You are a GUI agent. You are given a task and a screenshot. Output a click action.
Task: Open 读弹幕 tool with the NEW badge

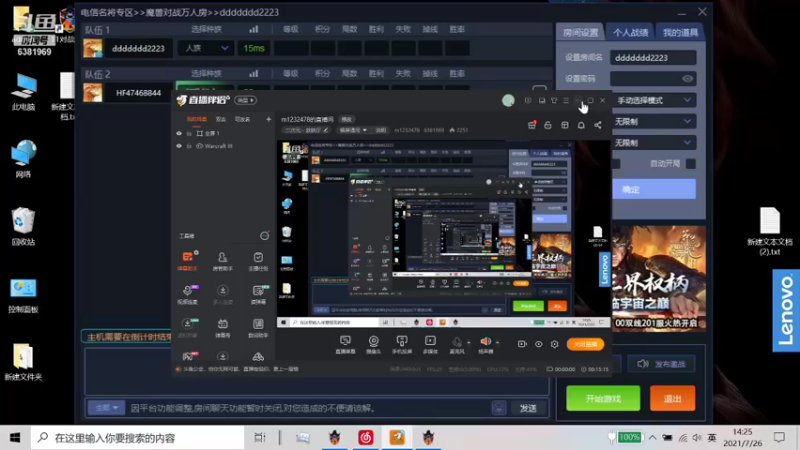tap(258, 294)
